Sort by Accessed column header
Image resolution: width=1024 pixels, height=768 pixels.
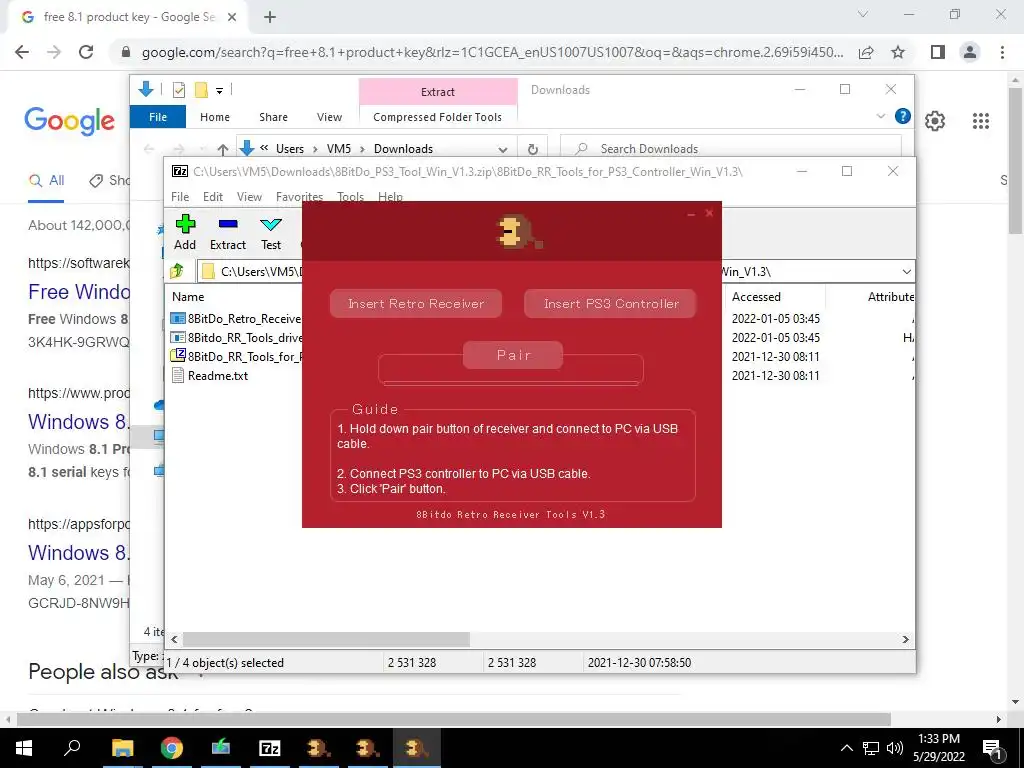click(756, 296)
